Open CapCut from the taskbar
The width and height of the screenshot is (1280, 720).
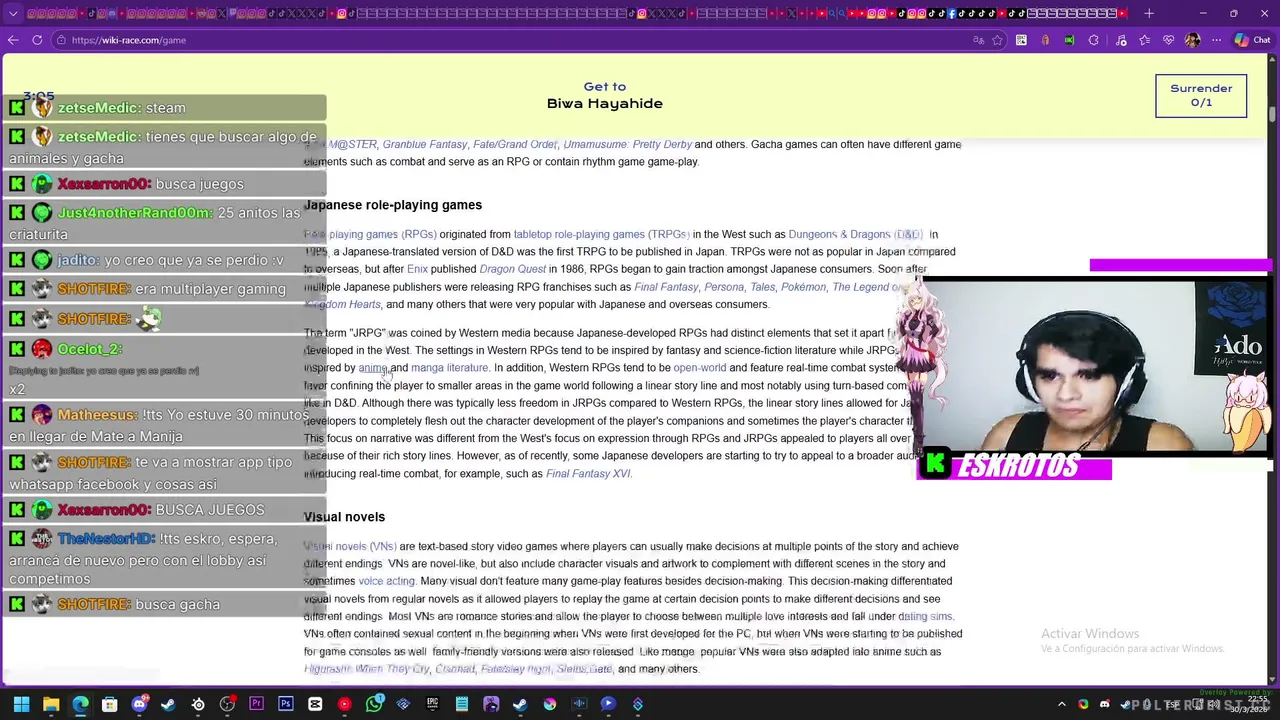[x=315, y=704]
